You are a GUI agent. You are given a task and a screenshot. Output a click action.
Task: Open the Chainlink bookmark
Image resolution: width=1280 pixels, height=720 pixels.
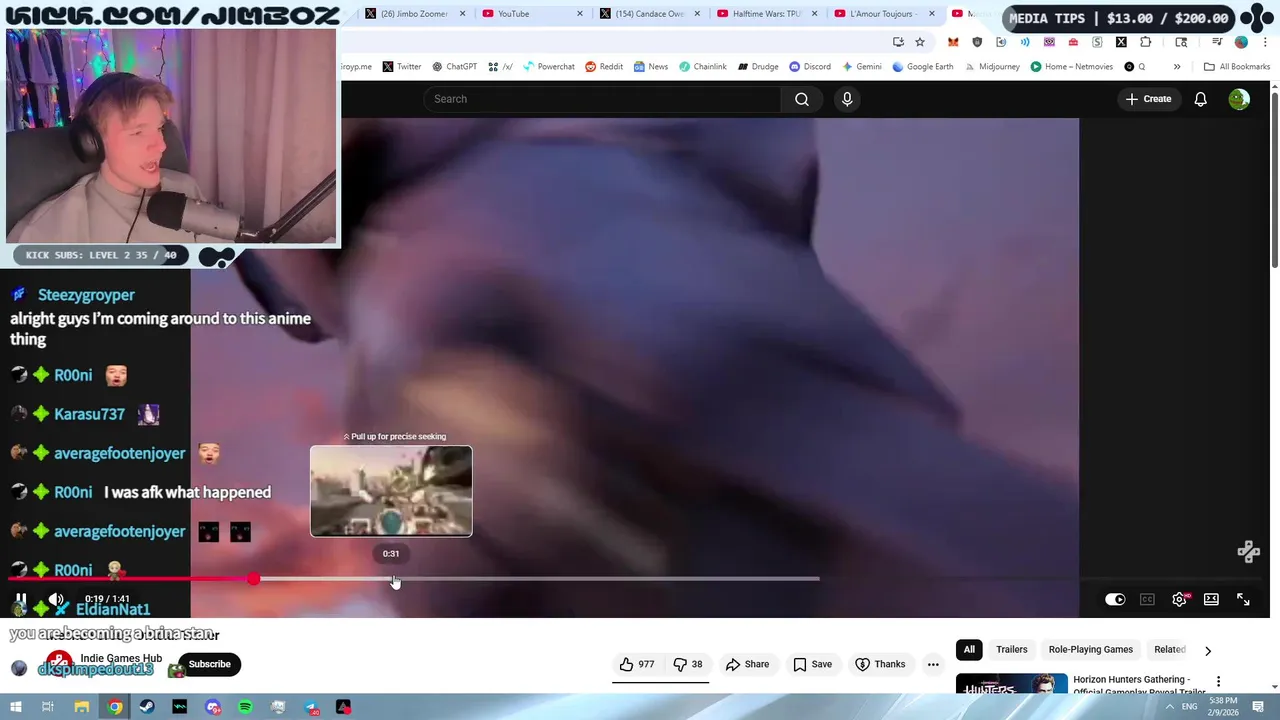(x=703, y=66)
